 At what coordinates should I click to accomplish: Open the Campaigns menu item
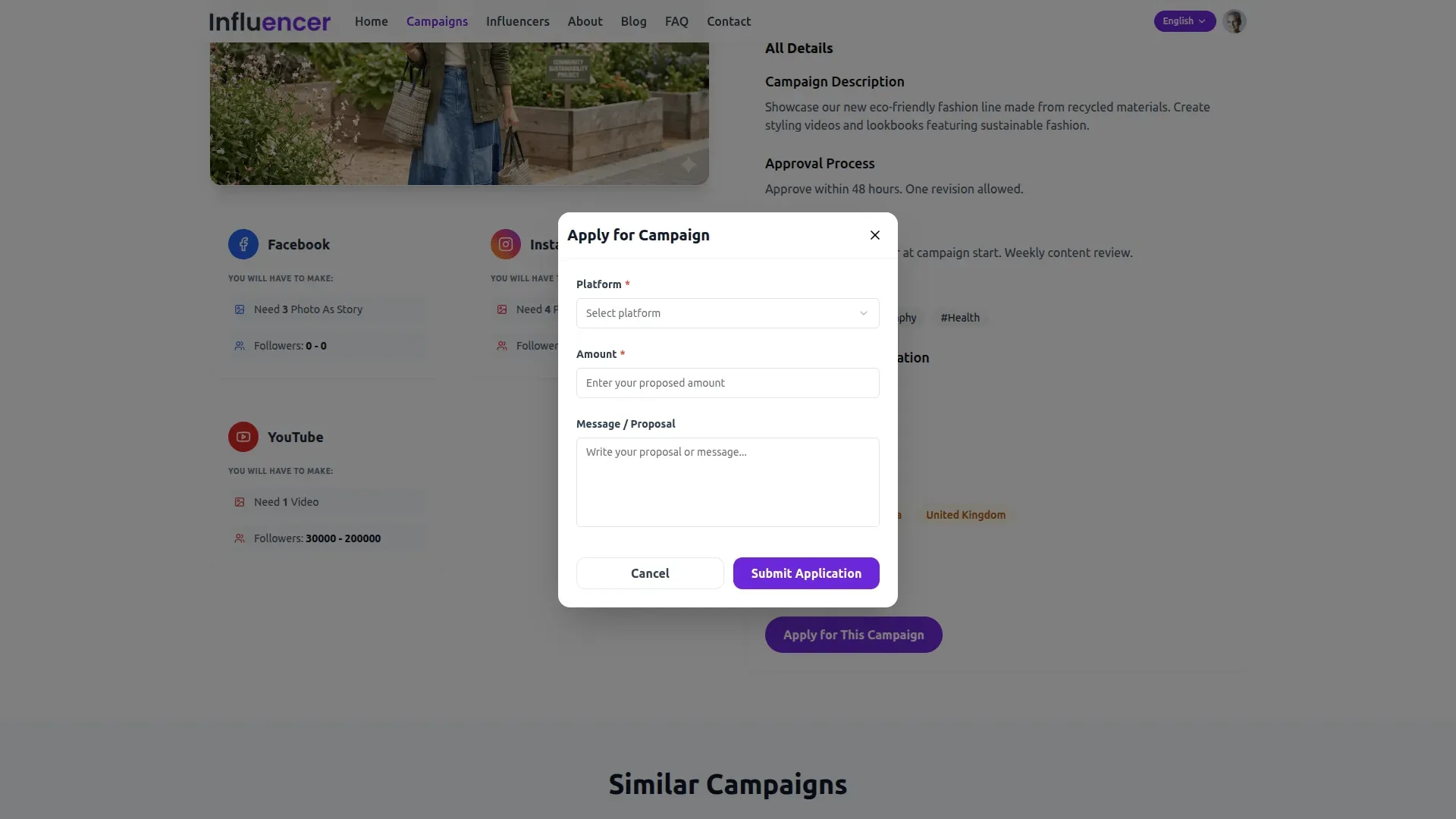tap(437, 21)
